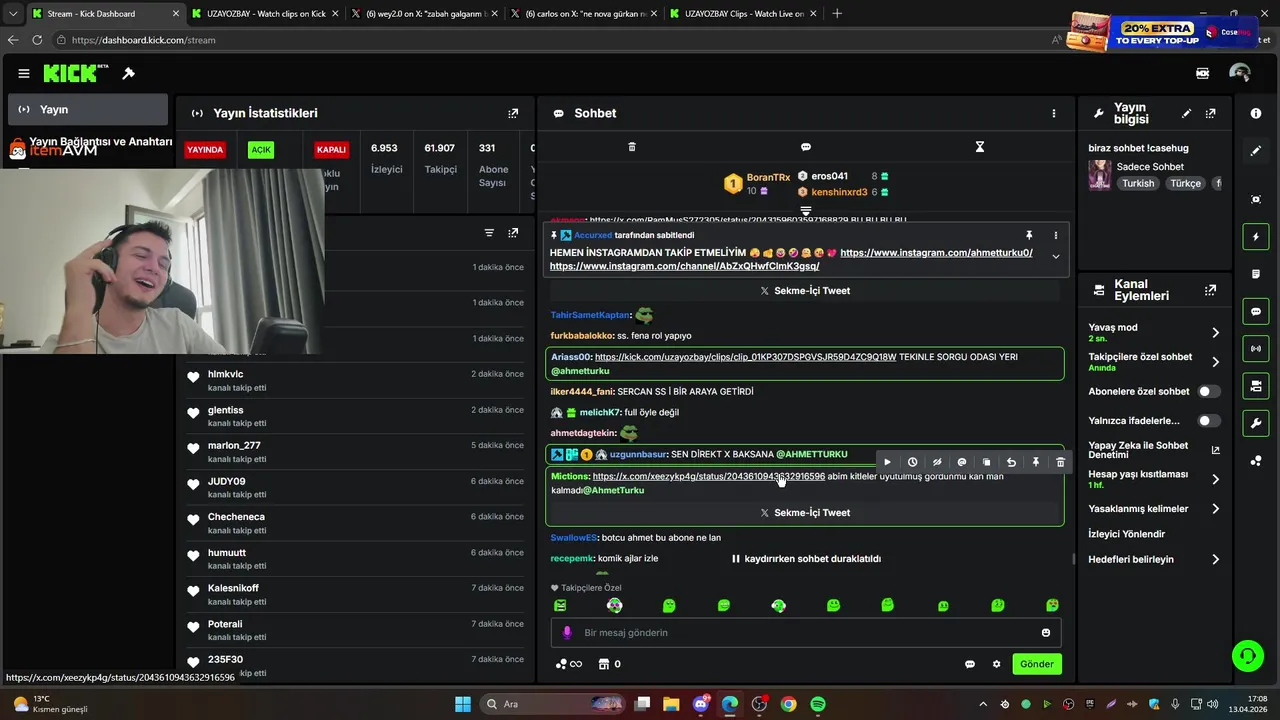Click reply arrow on message toolbar
Screen dimensions: 1280x720
(x=1011, y=462)
